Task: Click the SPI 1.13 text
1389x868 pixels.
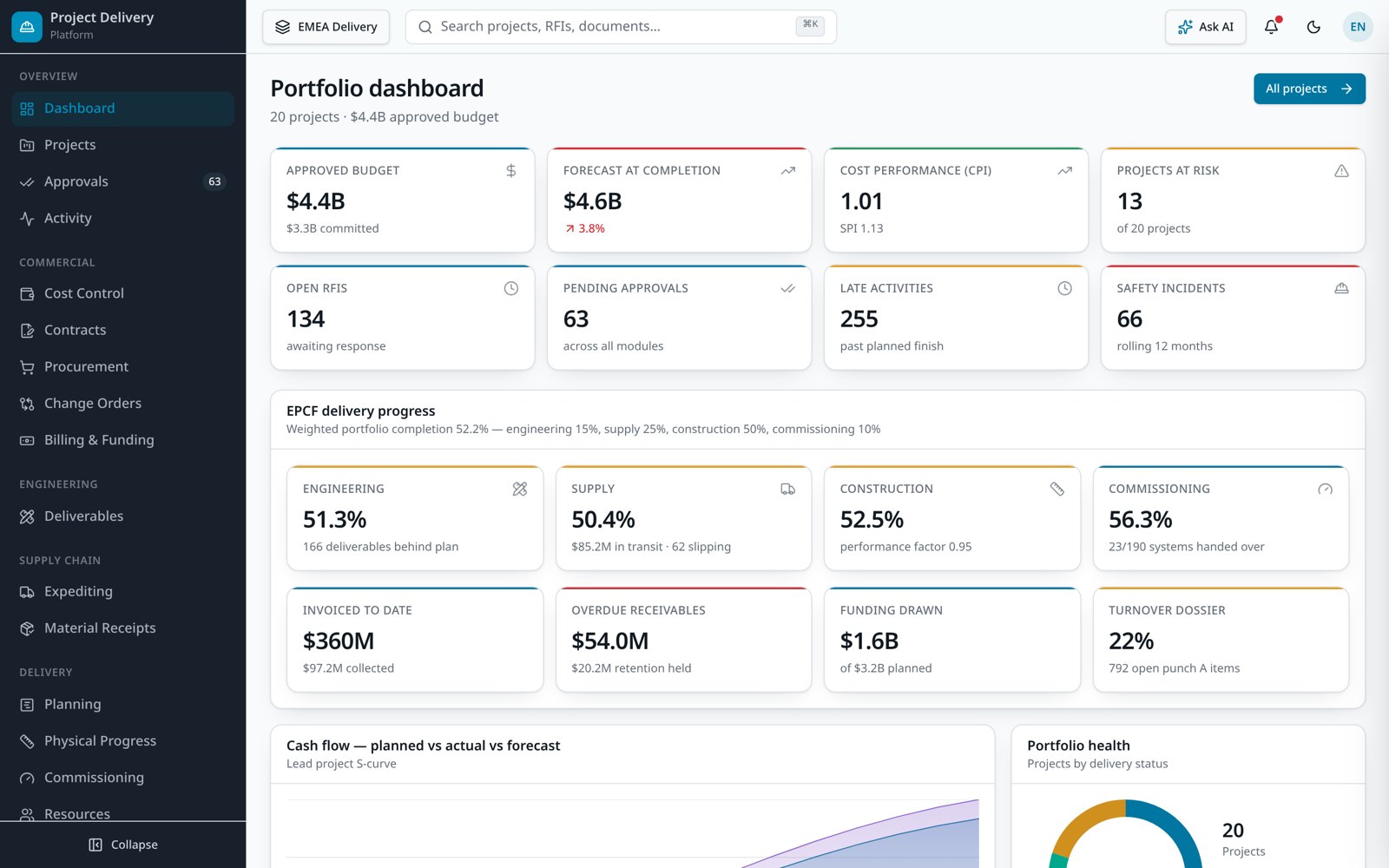Action: pyautogui.click(x=861, y=228)
